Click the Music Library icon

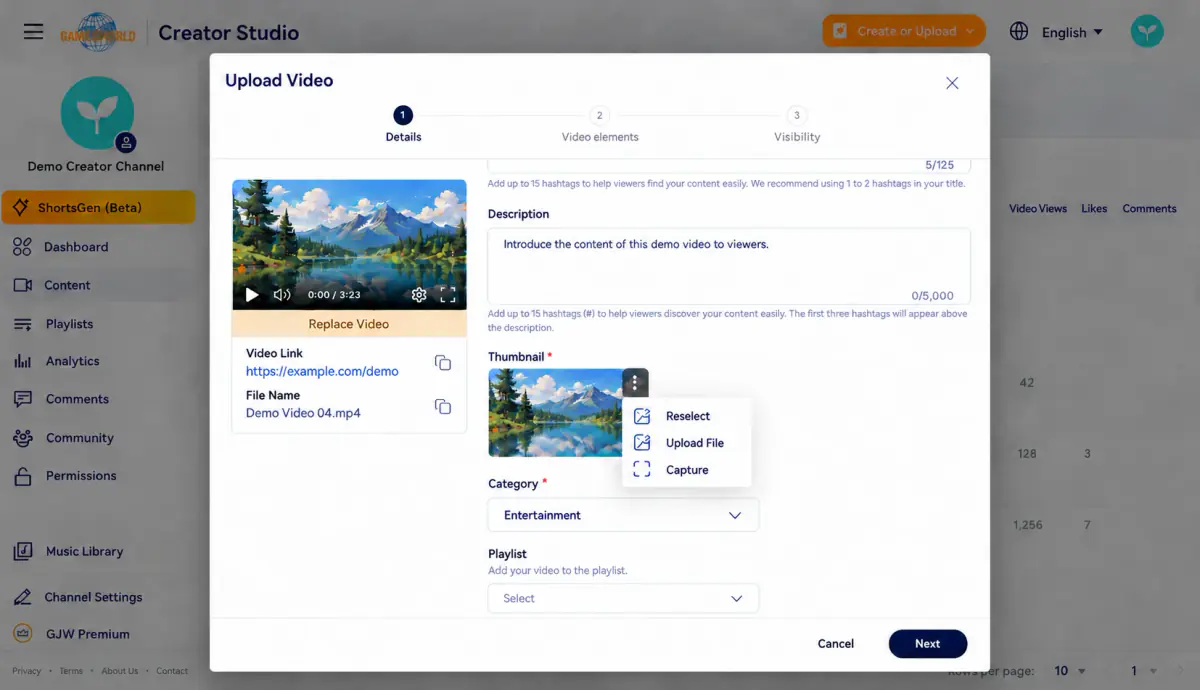click(x=23, y=552)
